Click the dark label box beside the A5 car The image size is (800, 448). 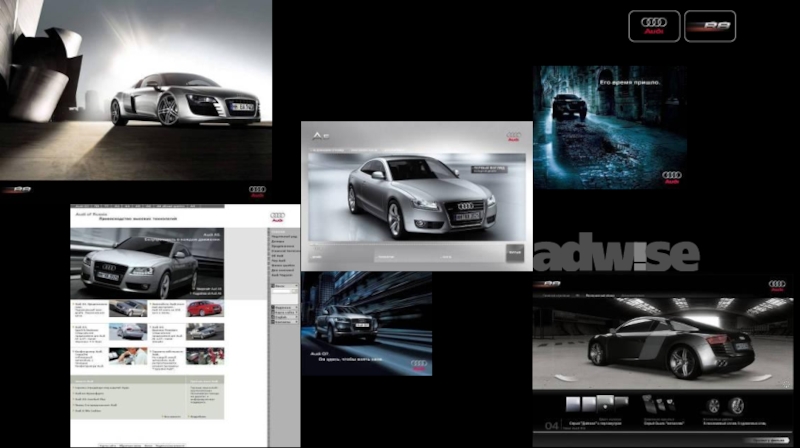point(489,169)
